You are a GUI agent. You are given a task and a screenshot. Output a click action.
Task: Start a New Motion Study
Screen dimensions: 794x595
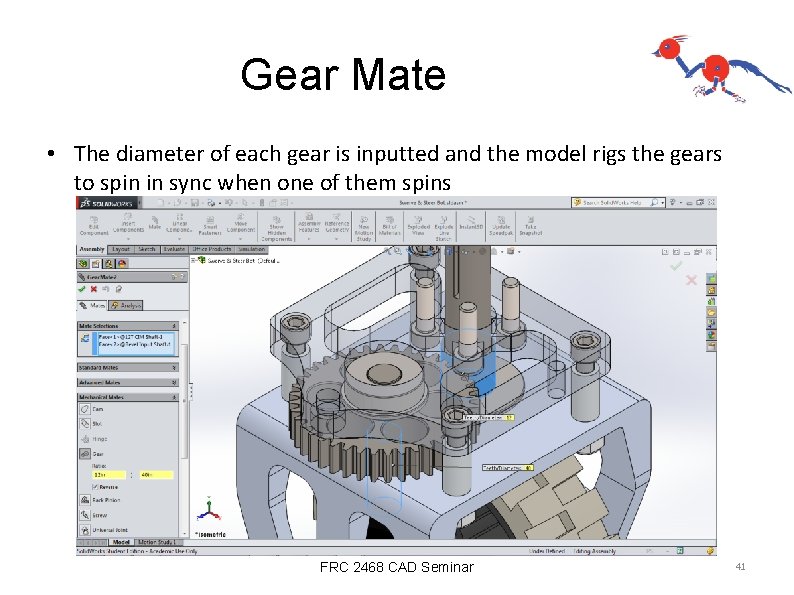click(x=364, y=228)
